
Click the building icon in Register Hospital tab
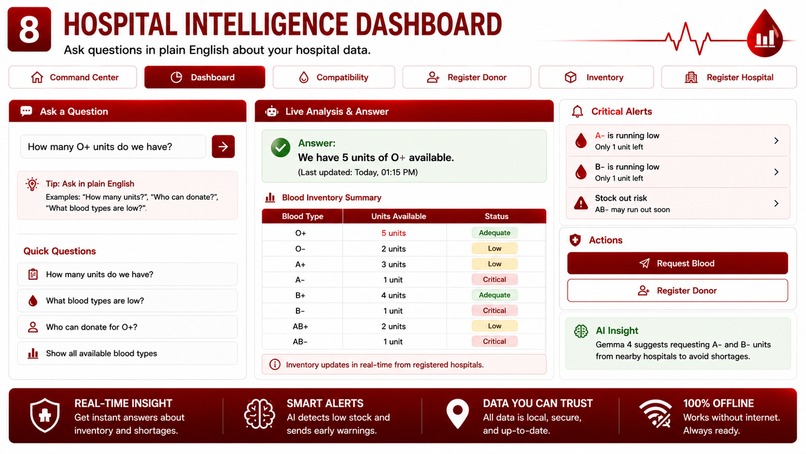[x=691, y=77]
